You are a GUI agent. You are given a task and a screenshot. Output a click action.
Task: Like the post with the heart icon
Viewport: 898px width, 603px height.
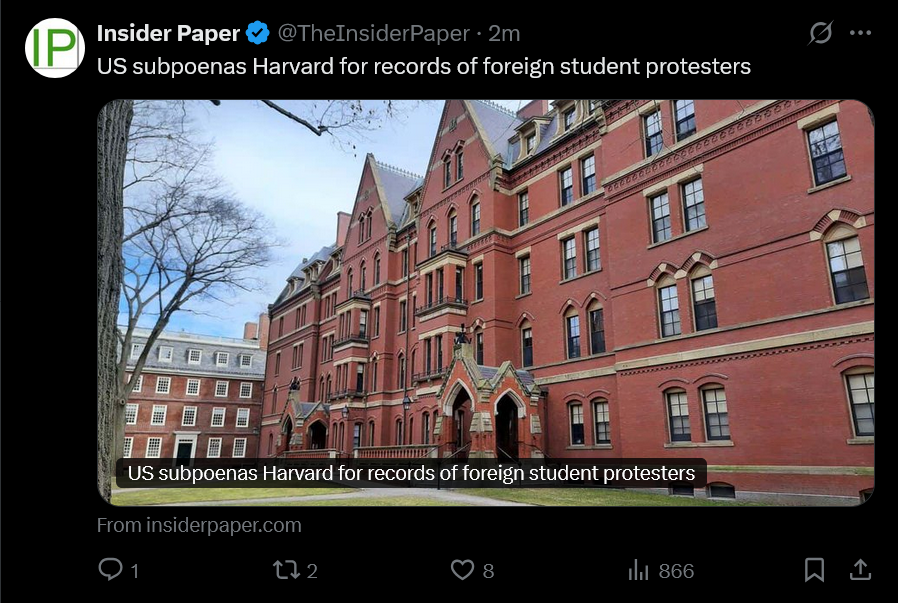click(462, 570)
